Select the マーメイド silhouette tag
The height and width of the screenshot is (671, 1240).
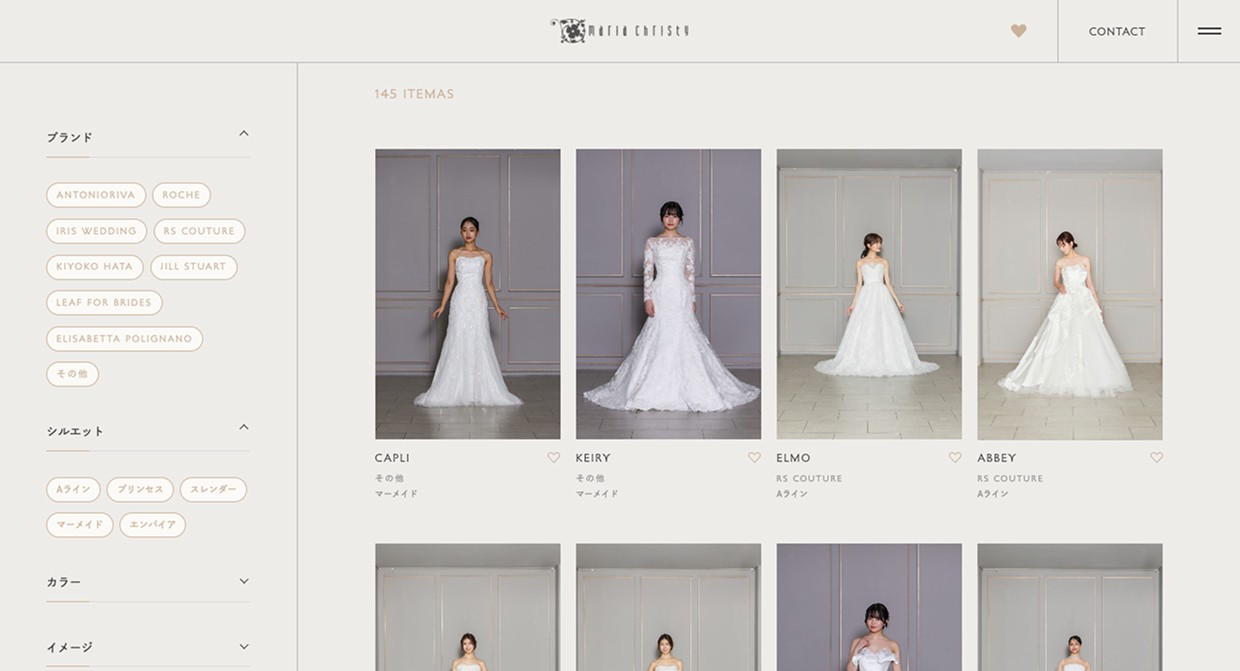[x=79, y=525]
